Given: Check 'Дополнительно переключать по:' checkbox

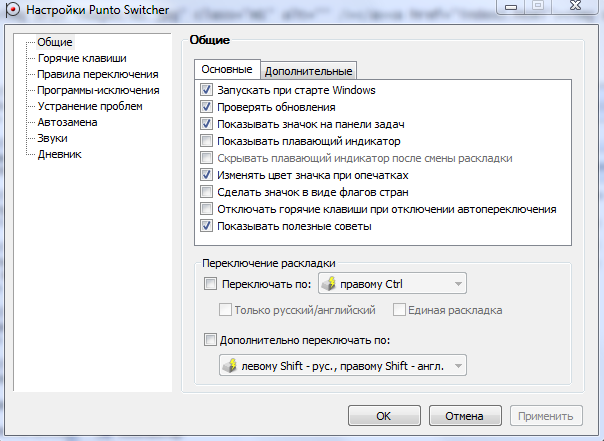Looking at the screenshot, I should pos(210,340).
